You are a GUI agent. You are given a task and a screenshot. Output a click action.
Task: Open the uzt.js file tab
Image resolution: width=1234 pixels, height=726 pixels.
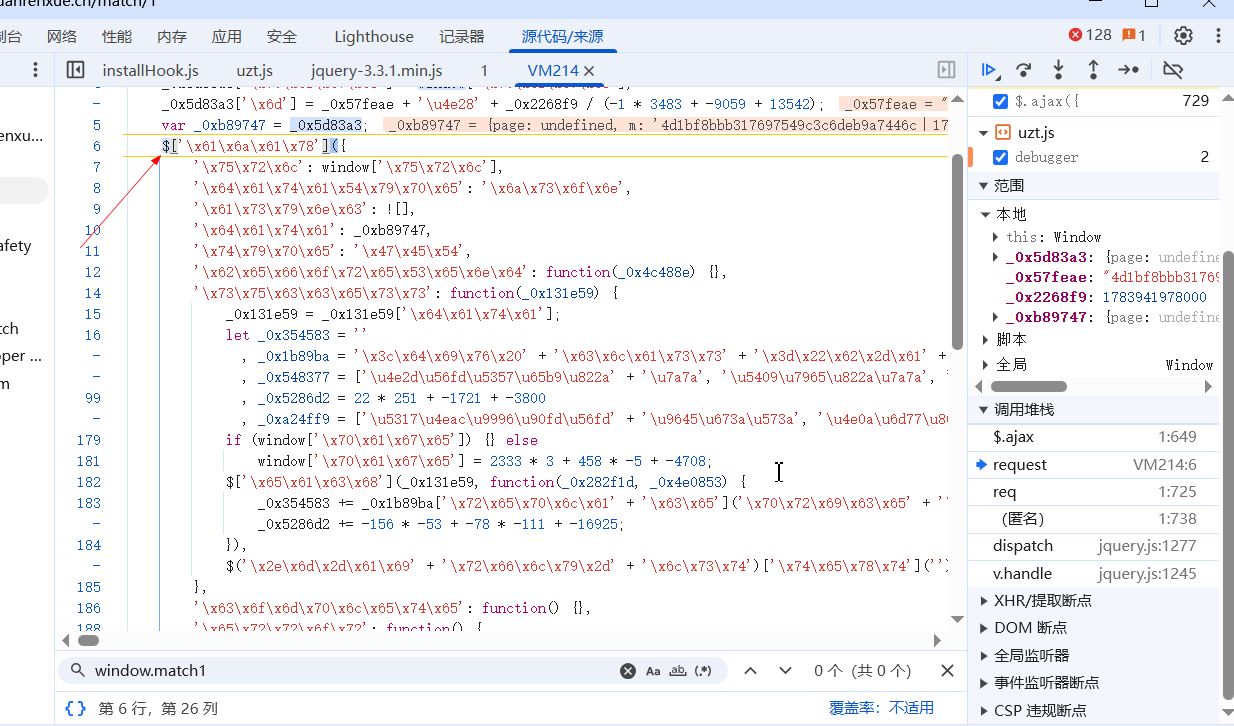[x=255, y=71]
